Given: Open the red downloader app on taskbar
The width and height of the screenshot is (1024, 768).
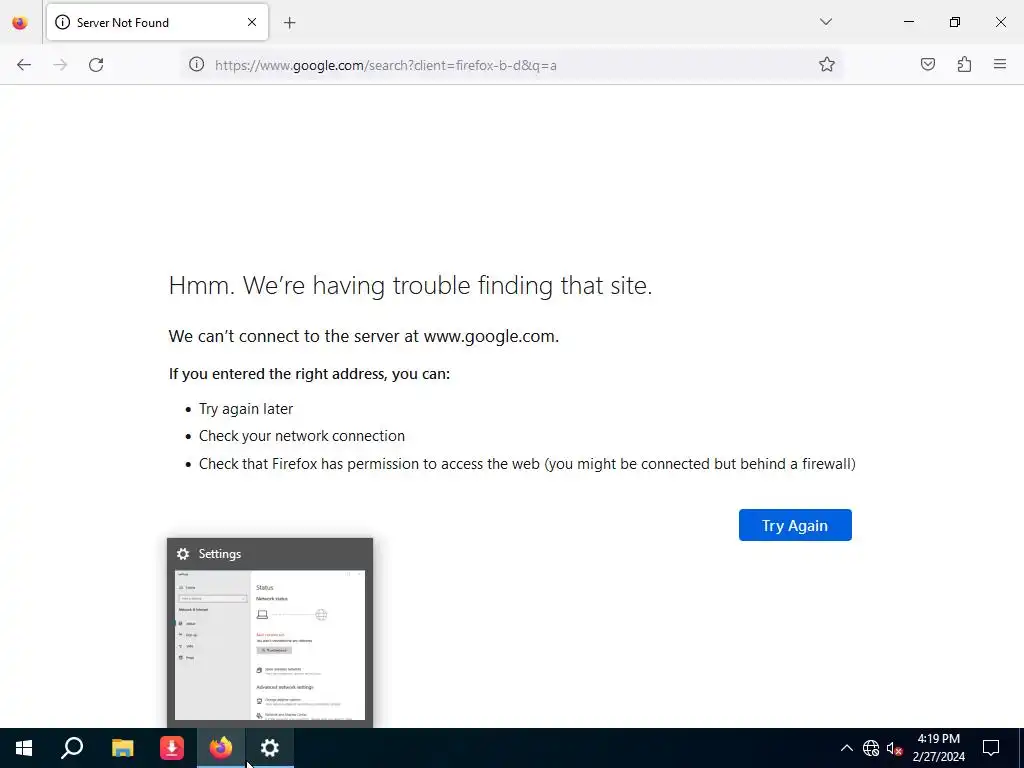Looking at the screenshot, I should [x=172, y=748].
